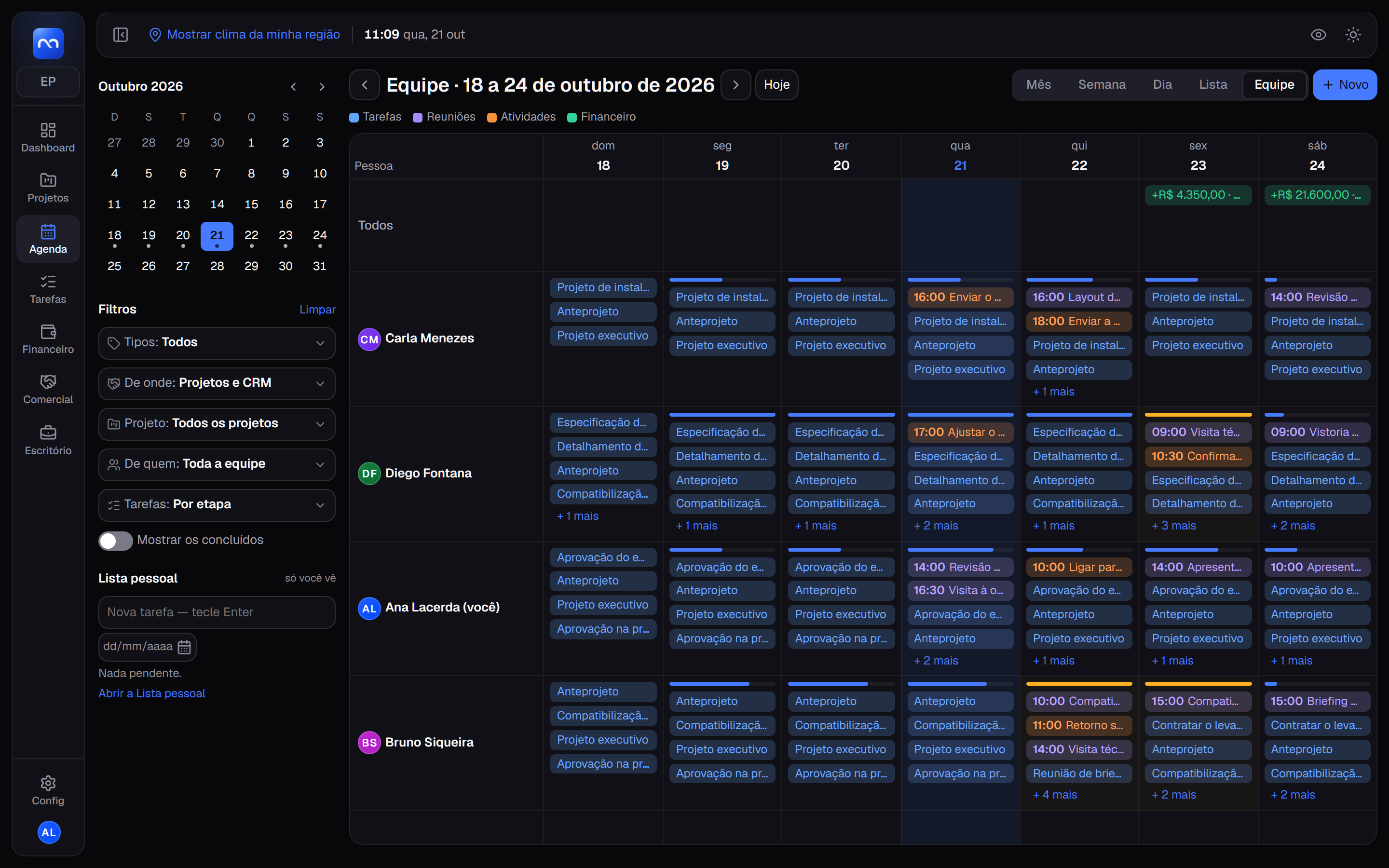Switch to the Dia view tab

1162,85
